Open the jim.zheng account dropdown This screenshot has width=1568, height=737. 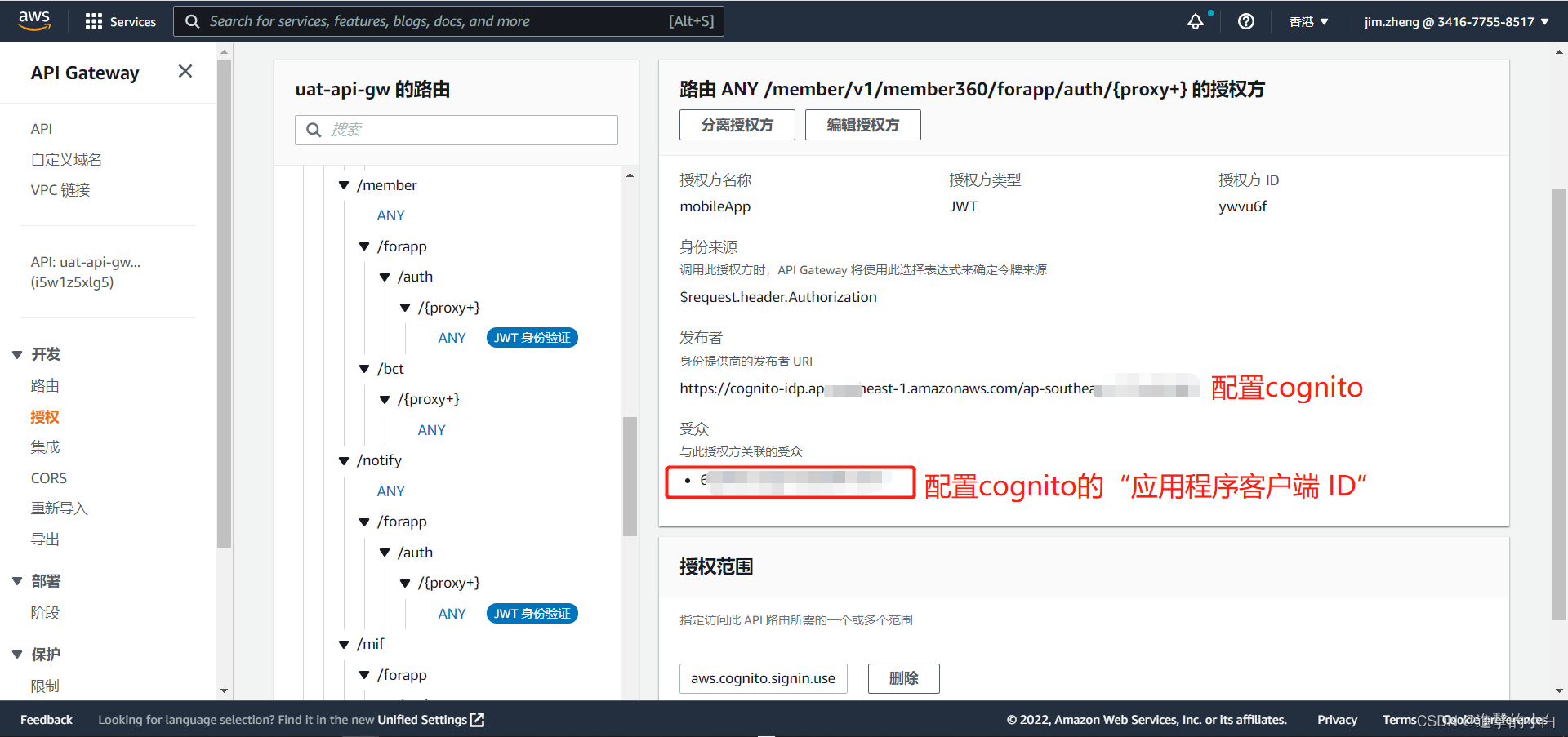coord(1456,22)
